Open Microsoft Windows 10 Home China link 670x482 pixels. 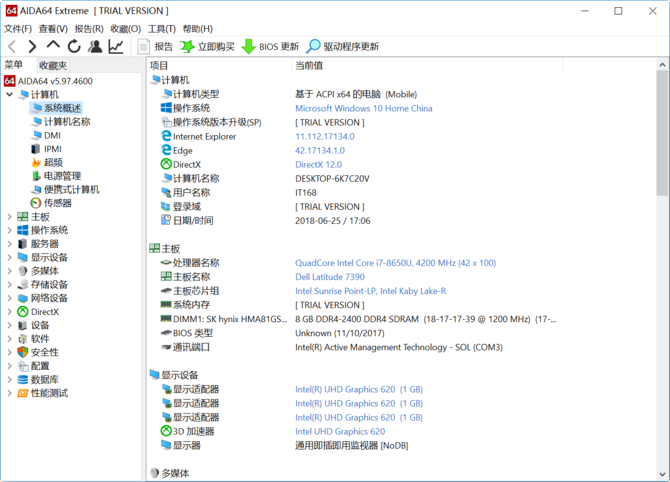(364, 109)
